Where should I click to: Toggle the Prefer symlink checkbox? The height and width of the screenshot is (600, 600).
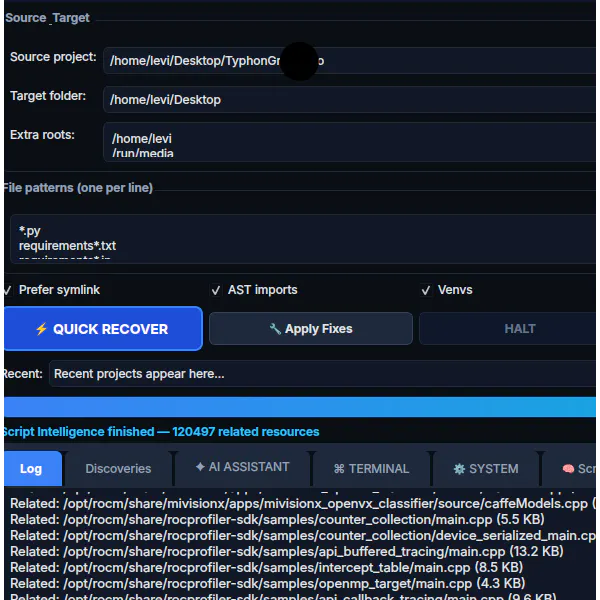[x=8, y=290]
